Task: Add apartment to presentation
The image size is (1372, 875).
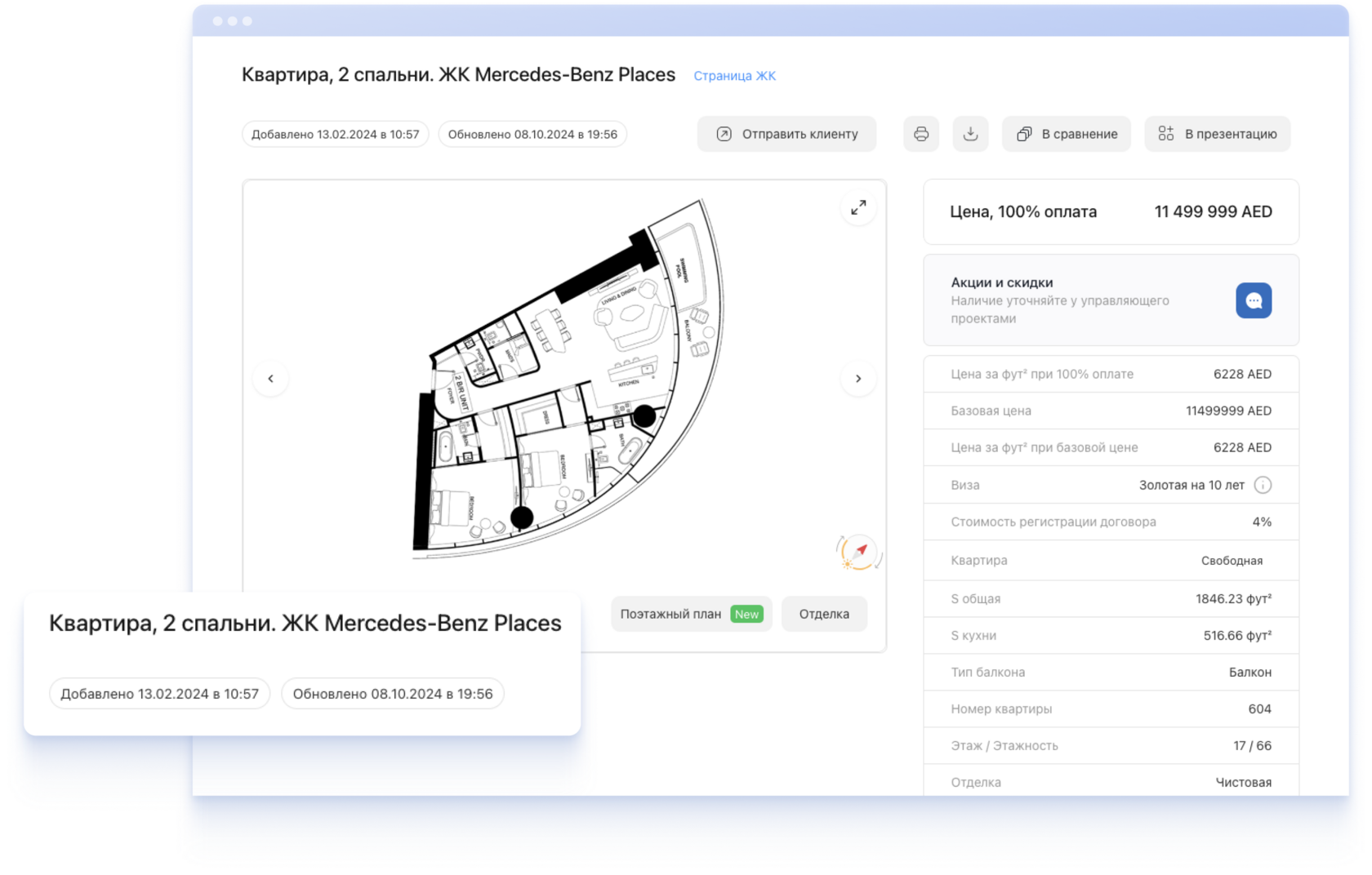Action: point(1217,134)
